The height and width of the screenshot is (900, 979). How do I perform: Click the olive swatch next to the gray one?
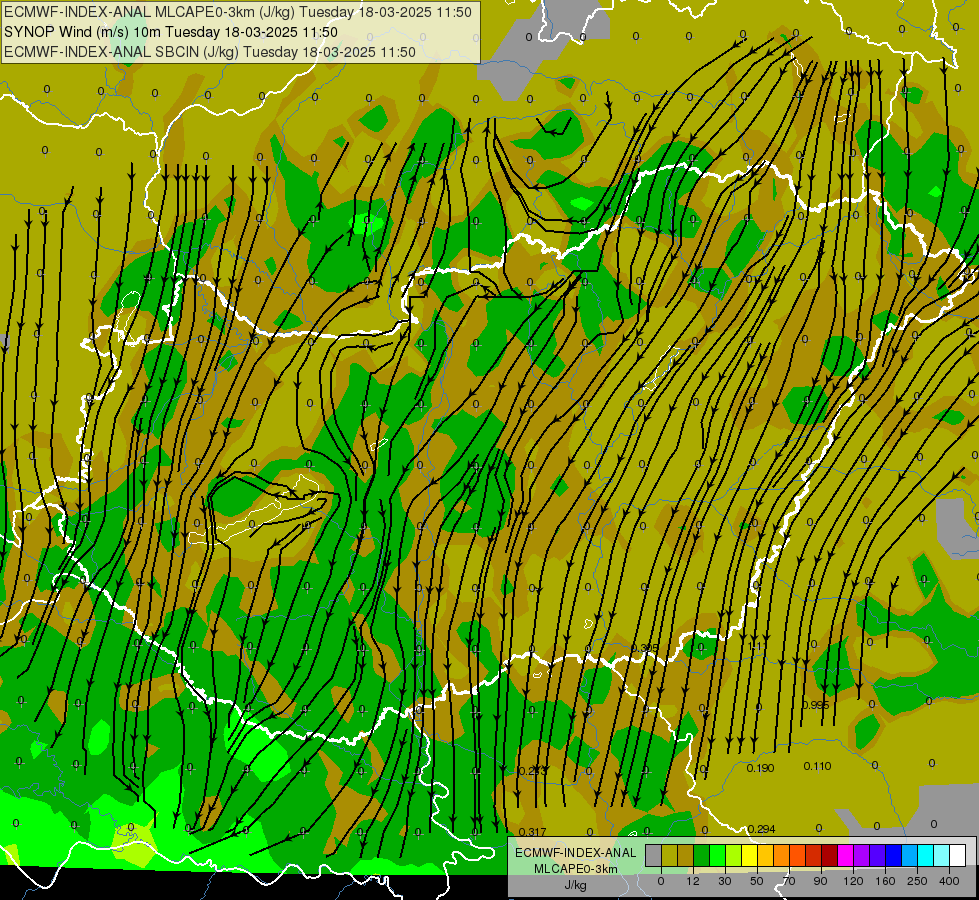669,855
